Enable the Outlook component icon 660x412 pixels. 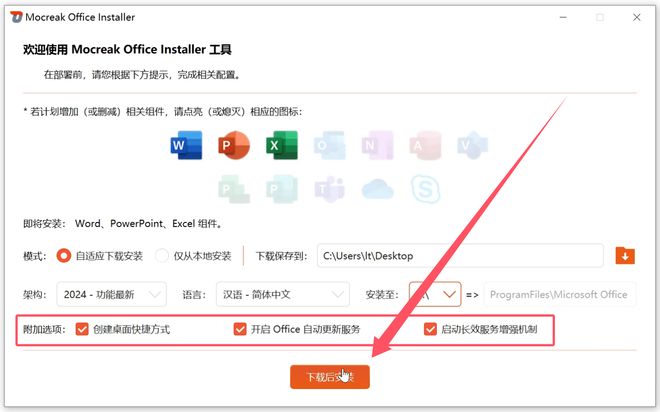coord(330,145)
